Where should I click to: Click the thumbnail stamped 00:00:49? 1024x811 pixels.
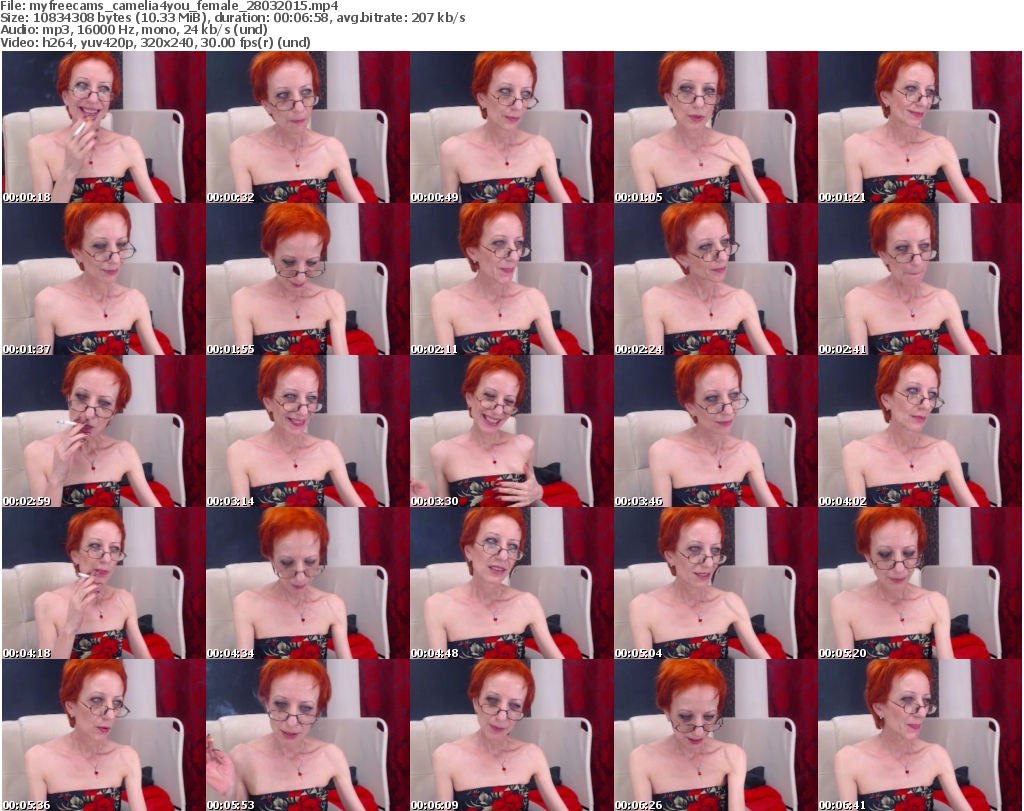pyautogui.click(x=511, y=127)
